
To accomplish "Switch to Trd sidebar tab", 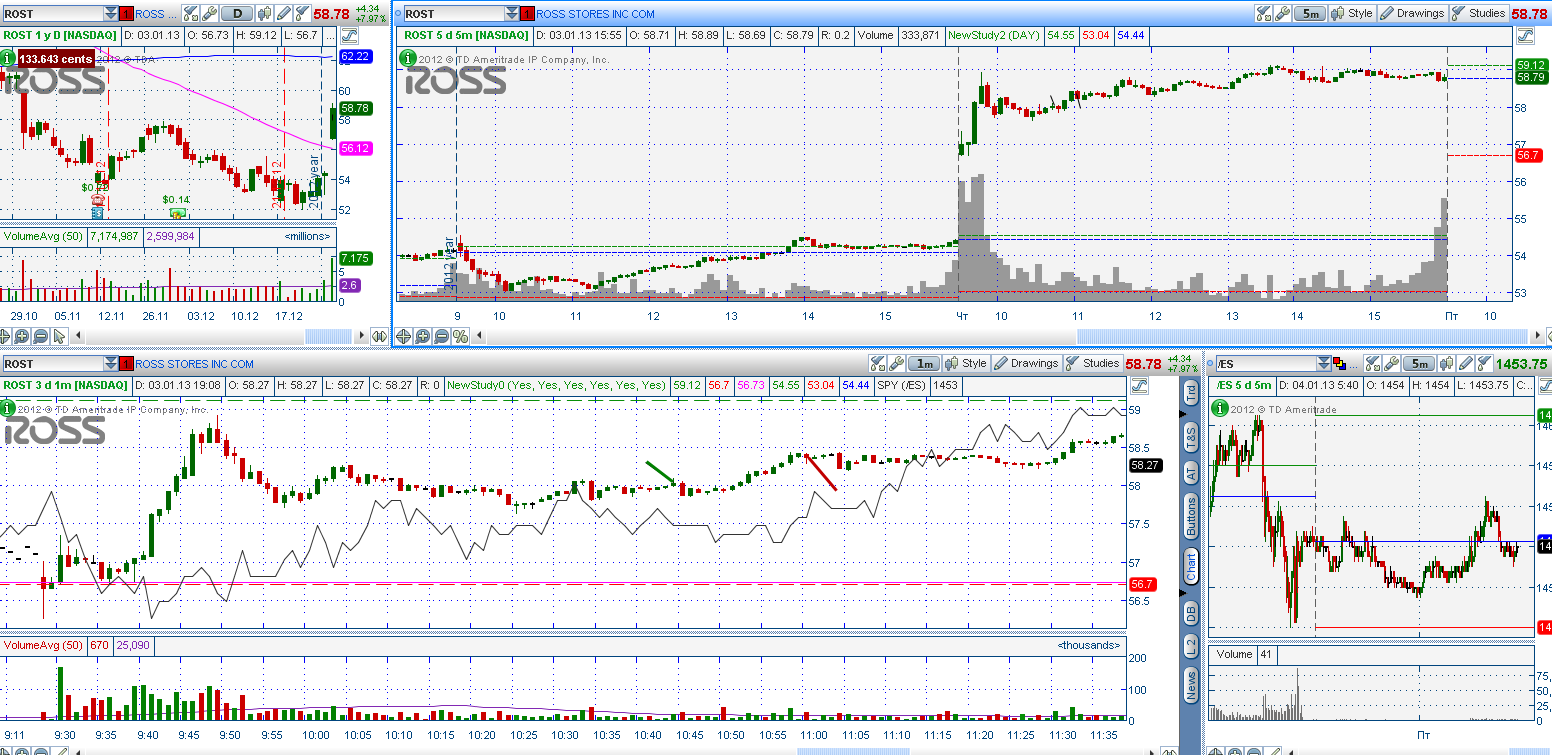I will (x=1191, y=393).
